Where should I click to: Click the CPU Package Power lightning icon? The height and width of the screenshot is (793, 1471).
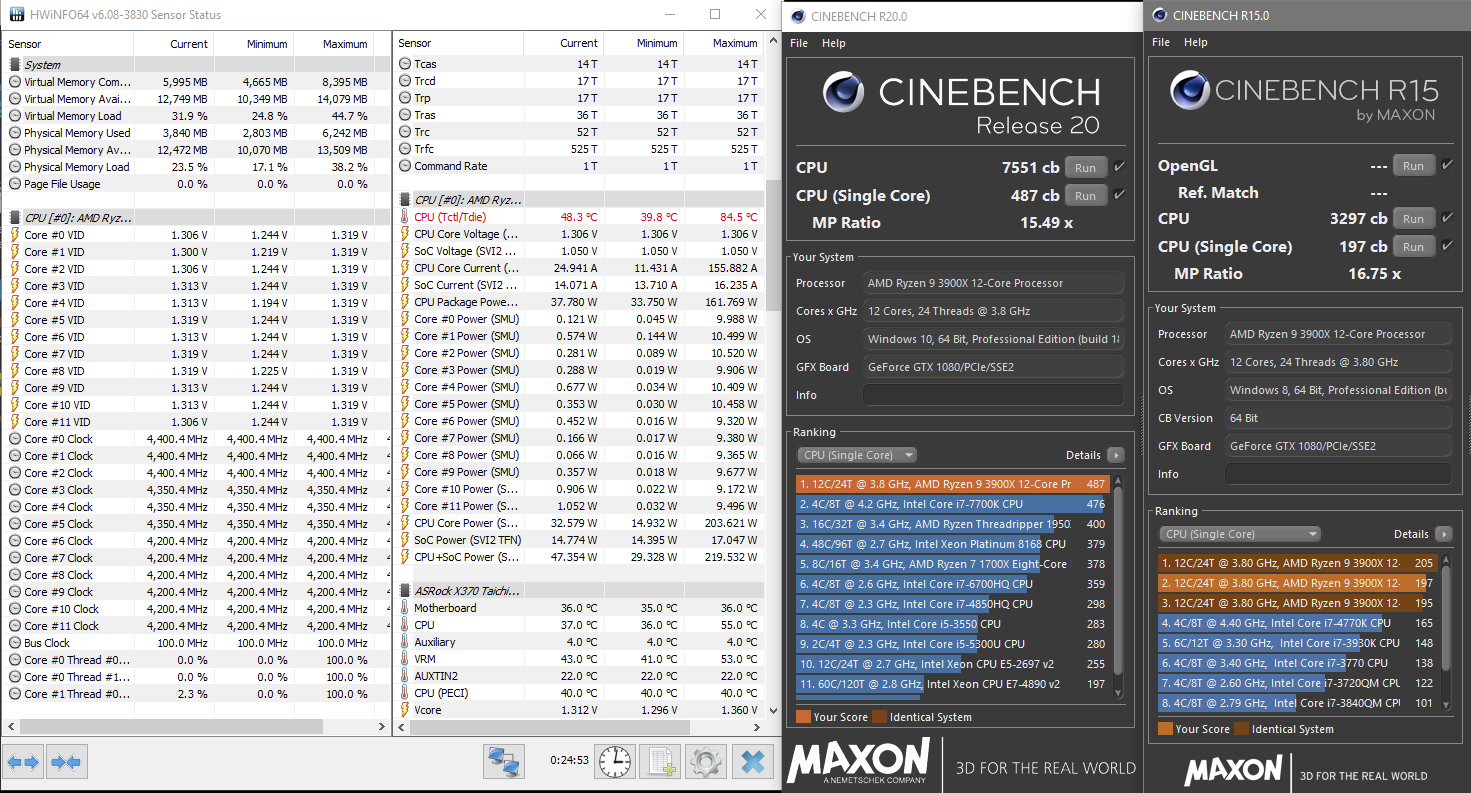point(404,302)
